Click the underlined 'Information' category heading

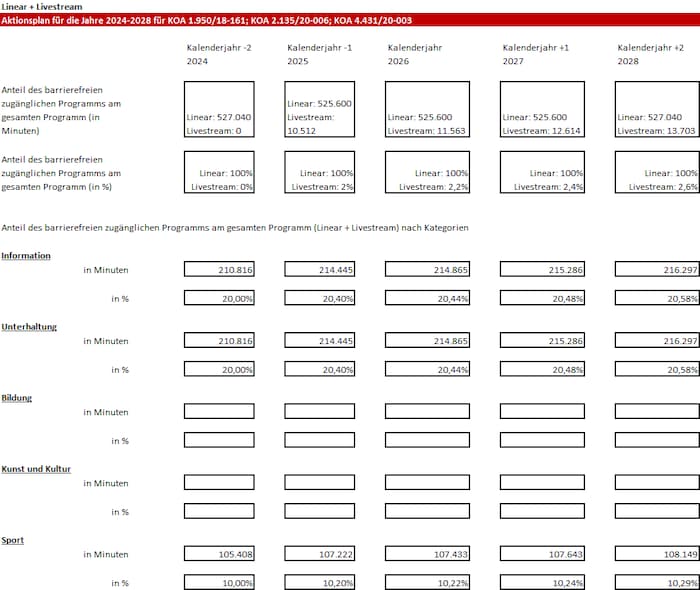click(x=26, y=256)
